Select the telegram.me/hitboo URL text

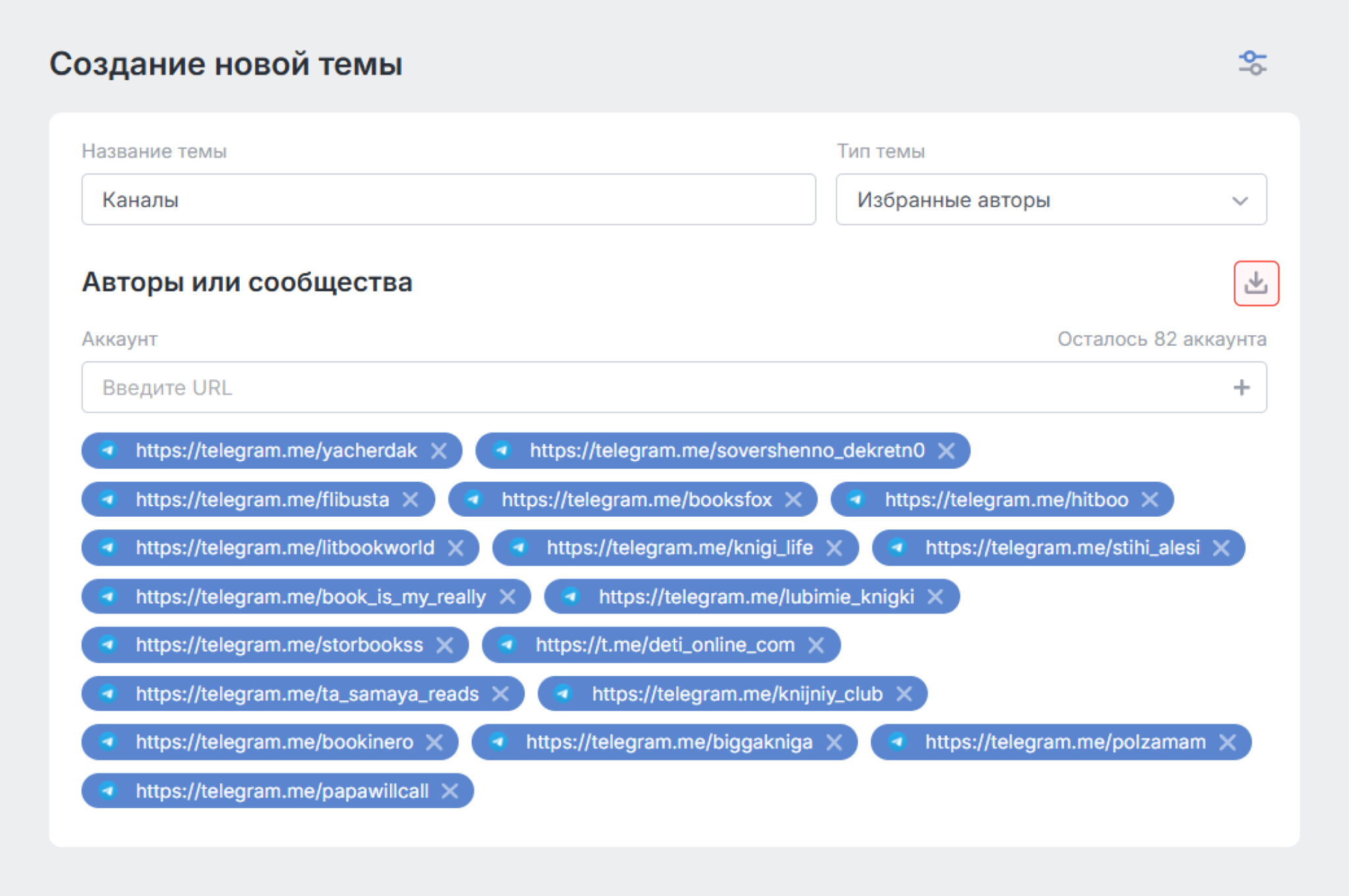coord(1006,500)
